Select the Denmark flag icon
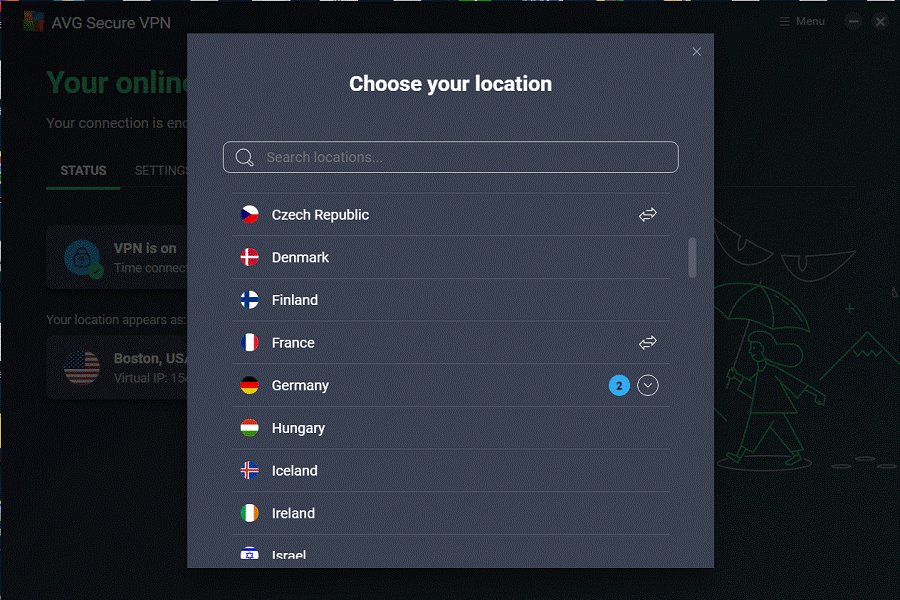Image resolution: width=900 pixels, height=600 pixels. [249, 257]
